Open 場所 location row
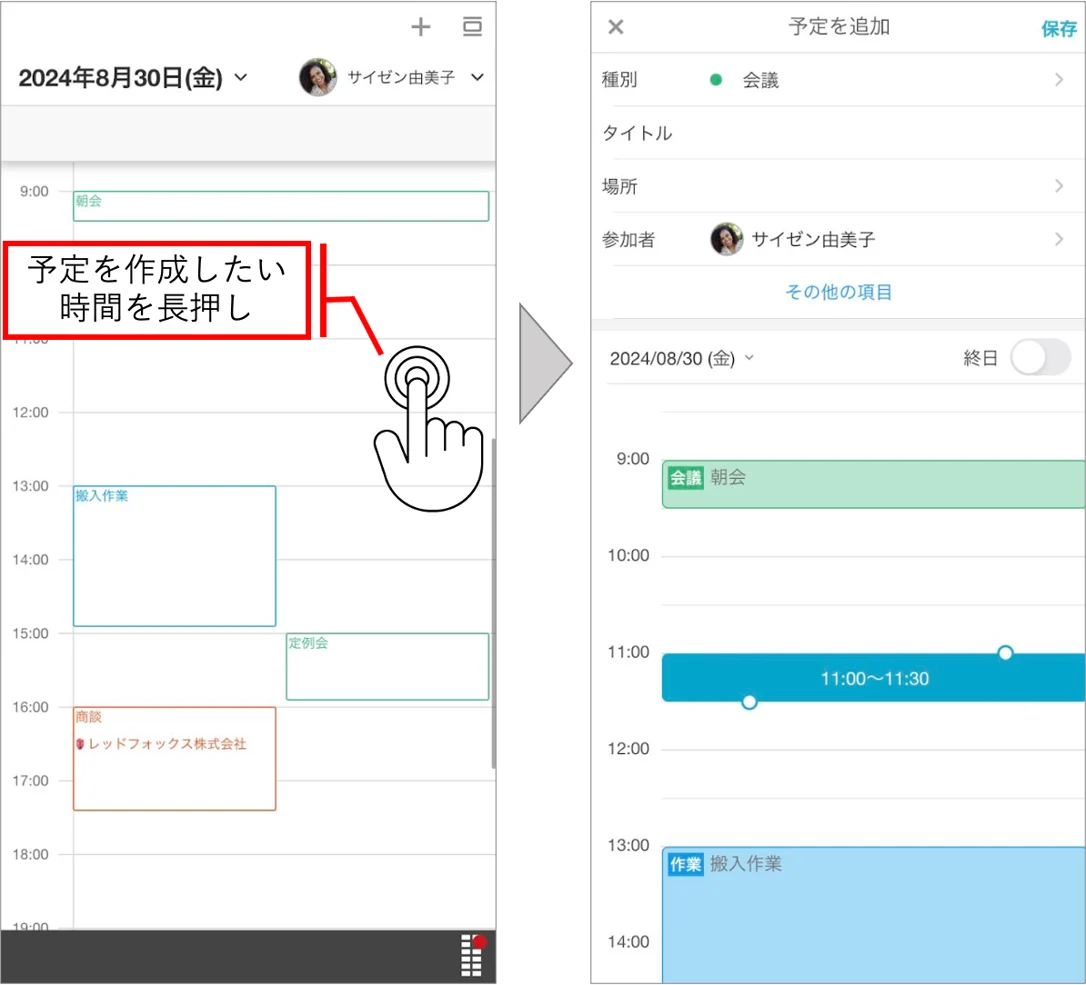 coord(838,186)
